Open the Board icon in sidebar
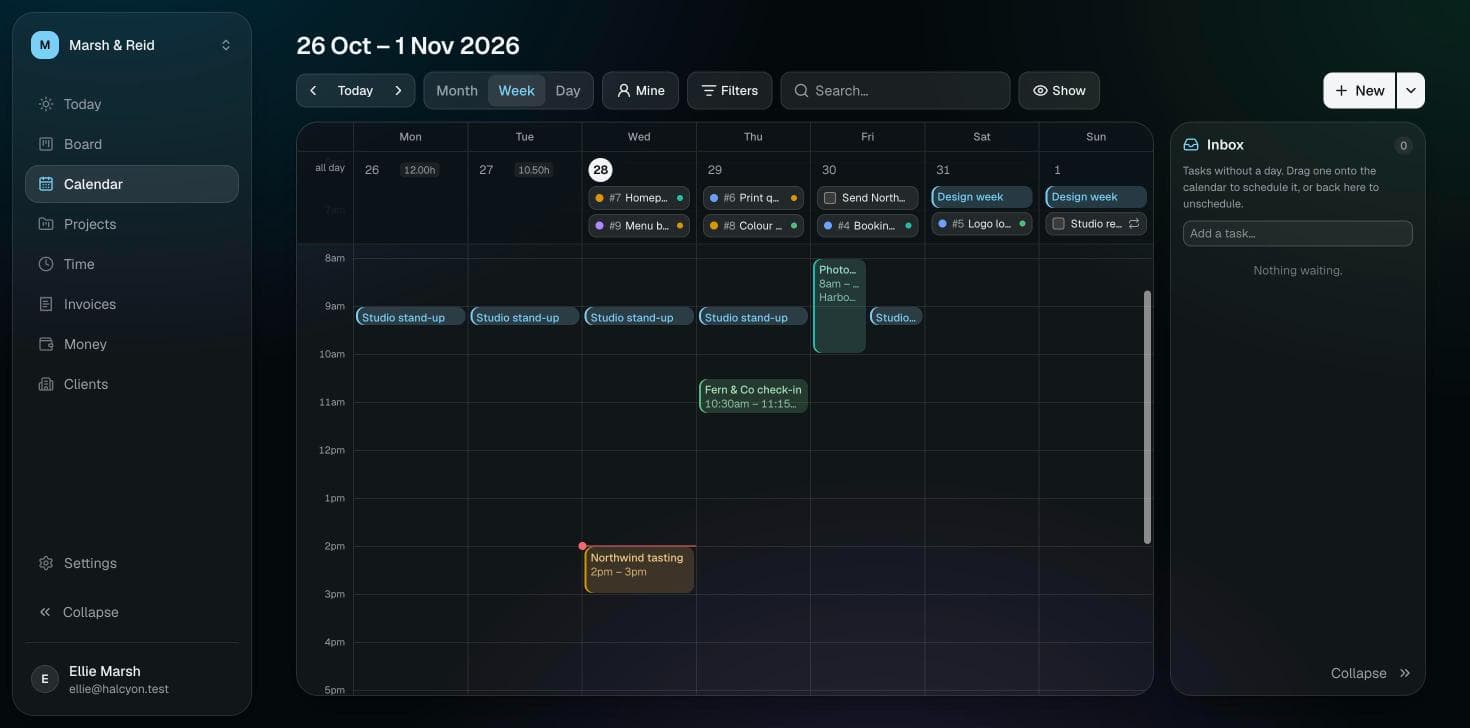The height and width of the screenshot is (728, 1470). point(45,144)
